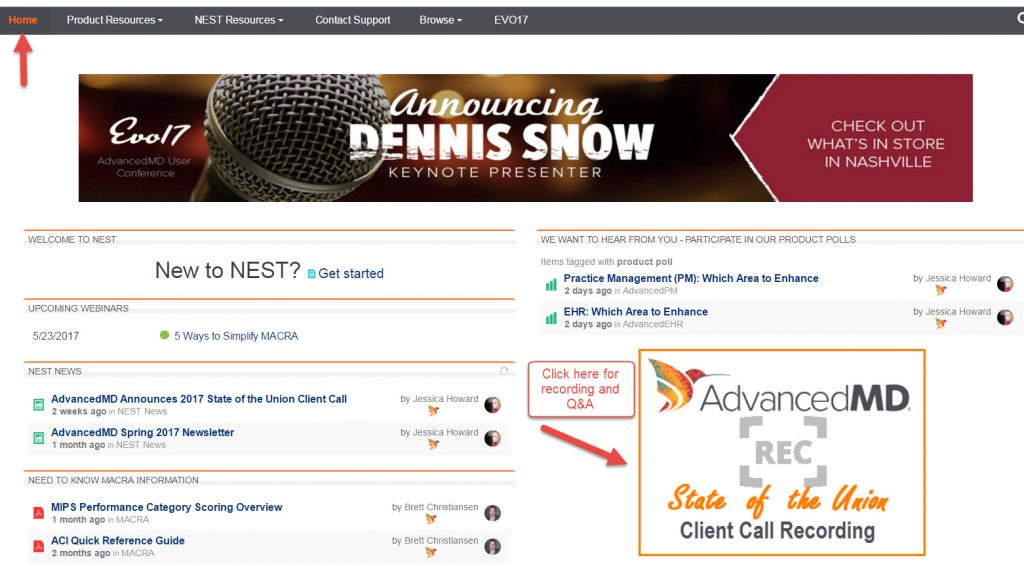Click the Get started link
1024x566 pixels.
click(351, 274)
